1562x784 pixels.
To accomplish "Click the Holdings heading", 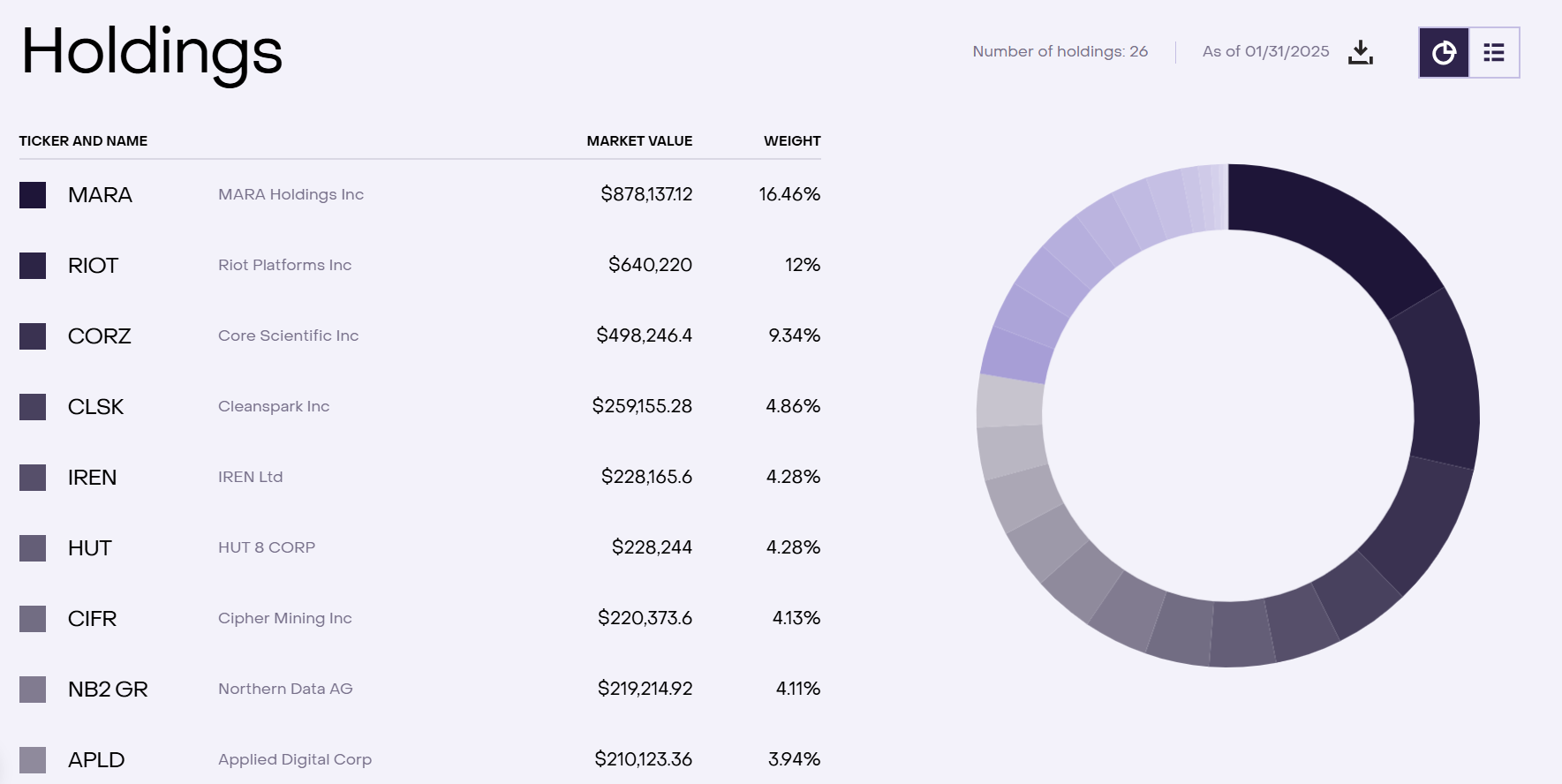I will coord(152,53).
